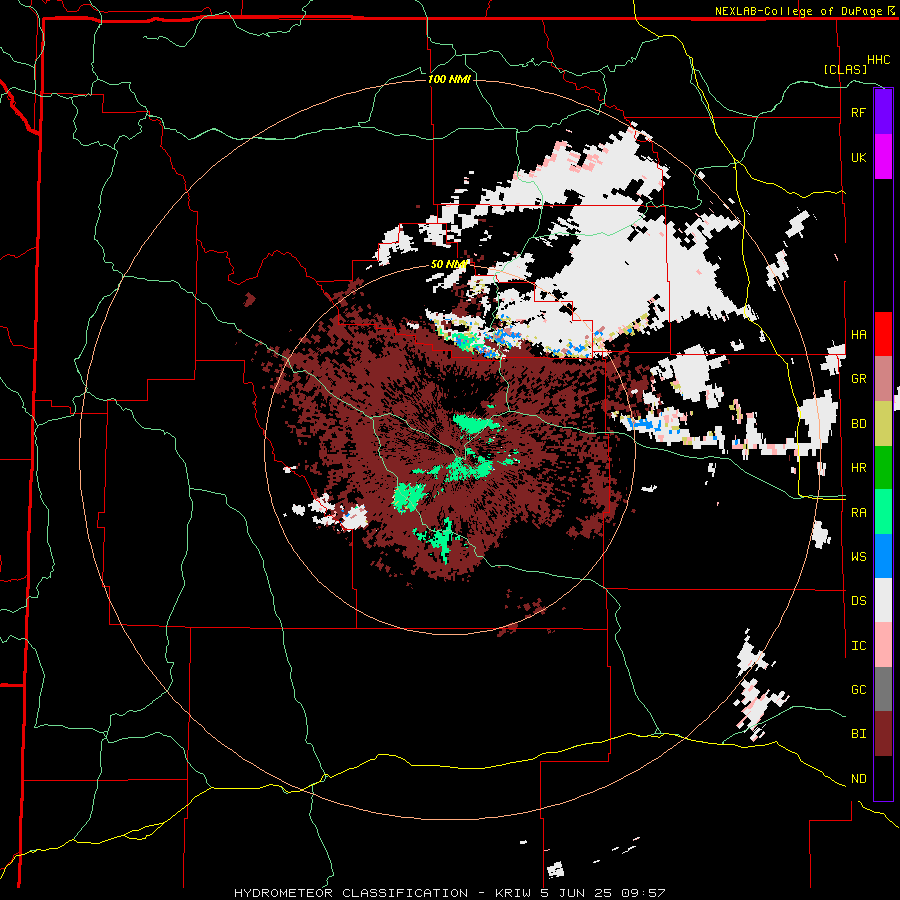Click the HHC product label
Screen dimensions: 900x900
879,60
